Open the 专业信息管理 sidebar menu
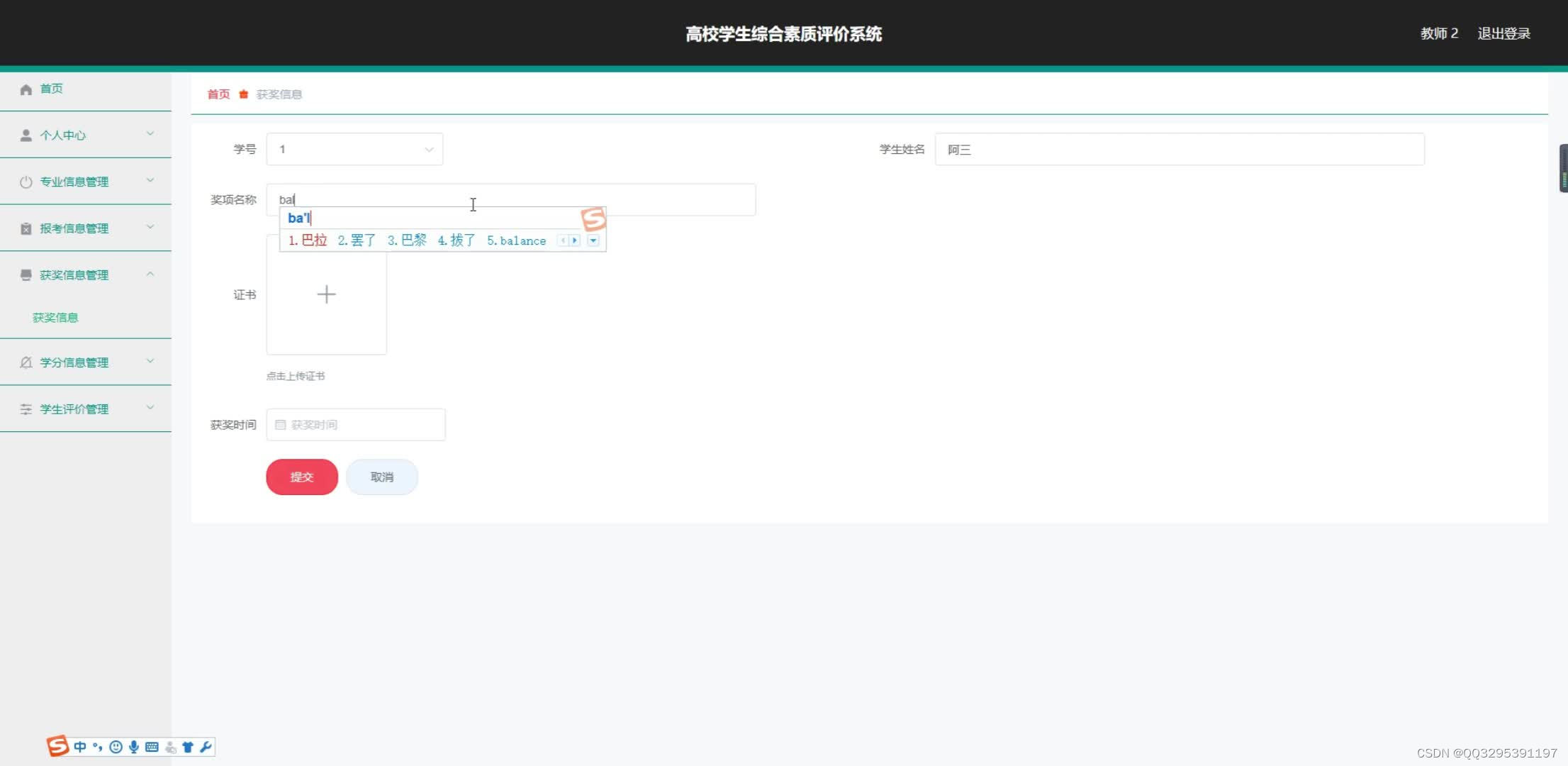The image size is (1568, 766). click(86, 182)
